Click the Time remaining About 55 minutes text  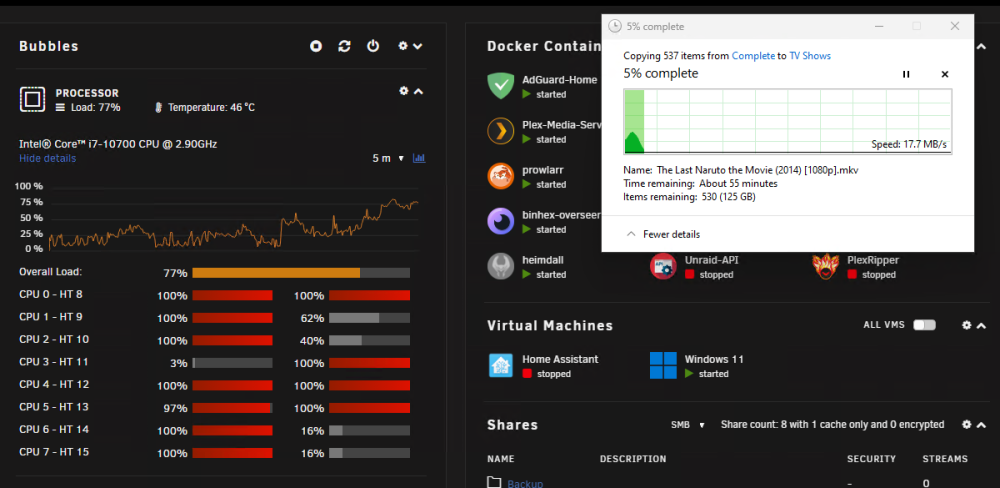click(700, 184)
